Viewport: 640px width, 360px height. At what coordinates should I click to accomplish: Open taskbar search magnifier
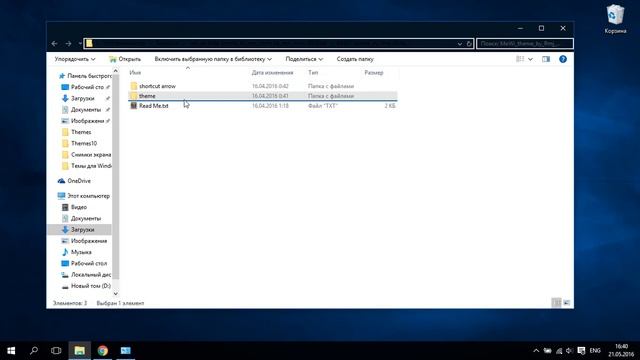click(x=34, y=351)
